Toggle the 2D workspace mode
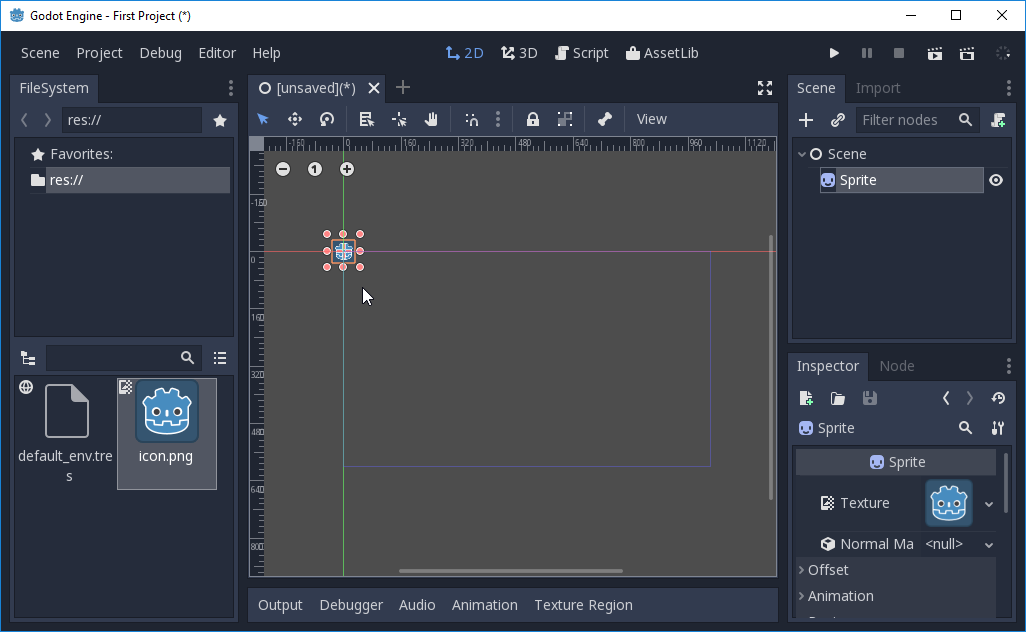 pos(464,53)
